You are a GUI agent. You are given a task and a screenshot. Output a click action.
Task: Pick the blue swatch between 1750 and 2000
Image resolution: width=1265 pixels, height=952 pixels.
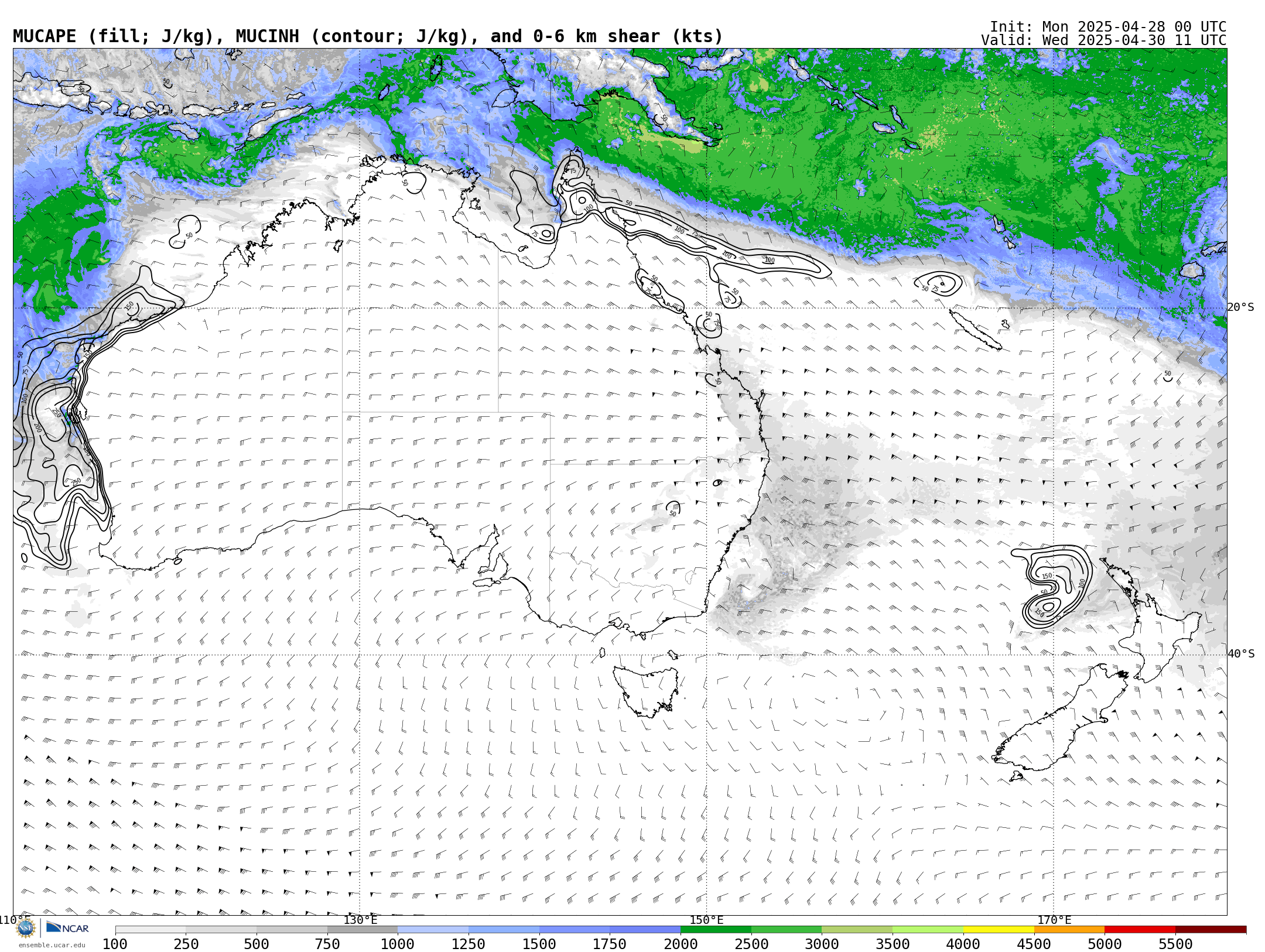click(x=645, y=929)
